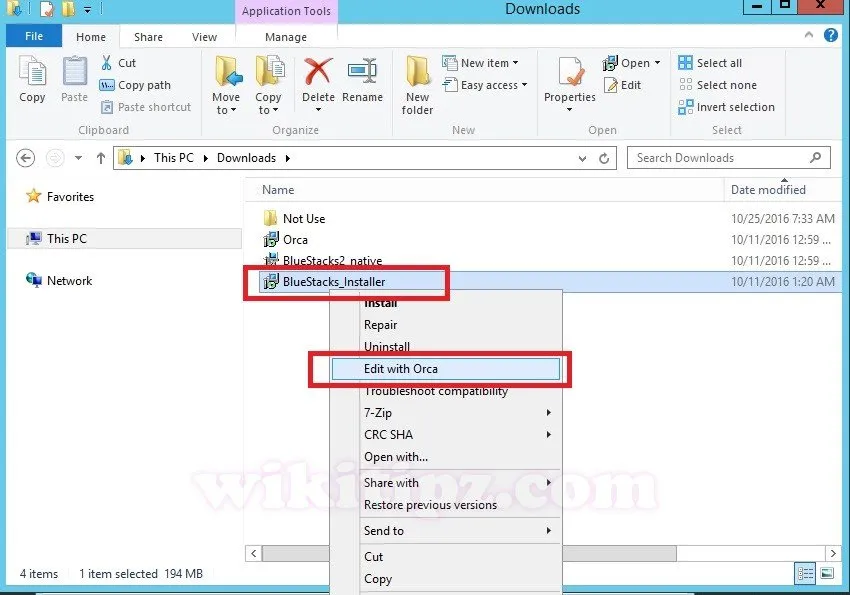Switch to the Share tab
850x595 pixels.
click(x=148, y=37)
